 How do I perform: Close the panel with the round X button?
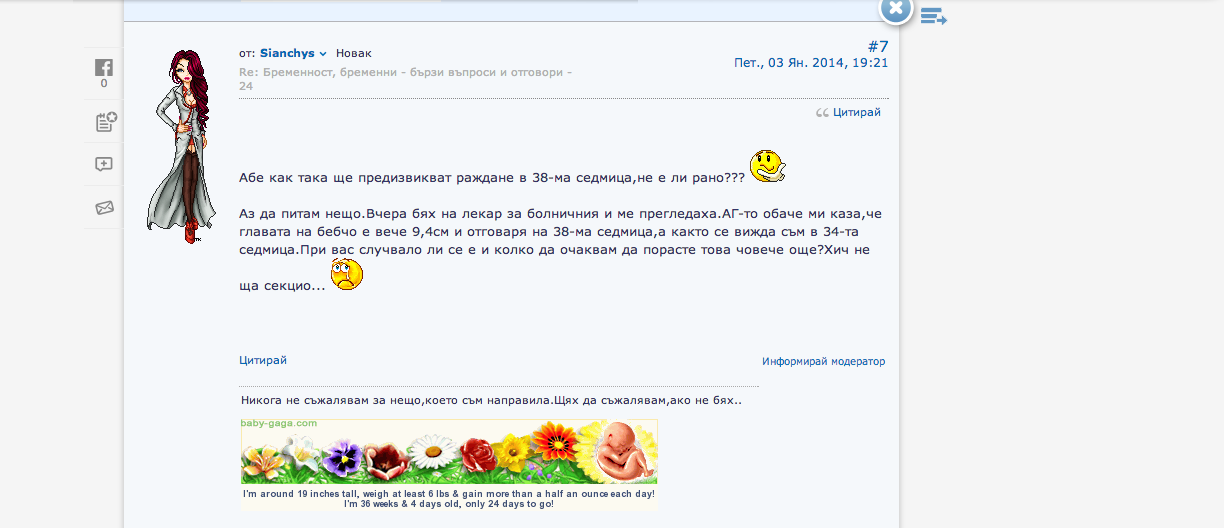click(x=896, y=9)
